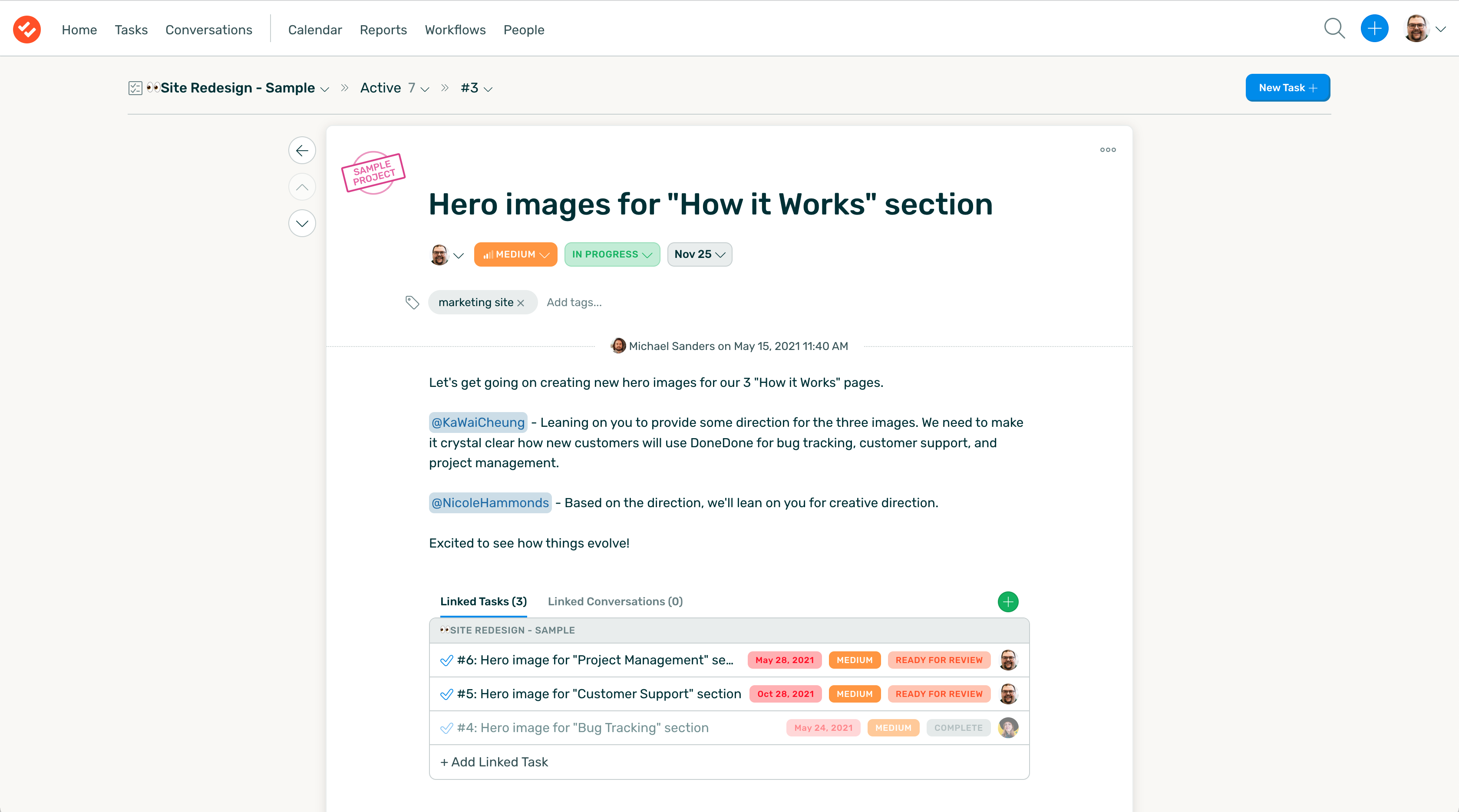Click checkmark icon for task #4
The width and height of the screenshot is (1459, 812).
pyautogui.click(x=446, y=728)
